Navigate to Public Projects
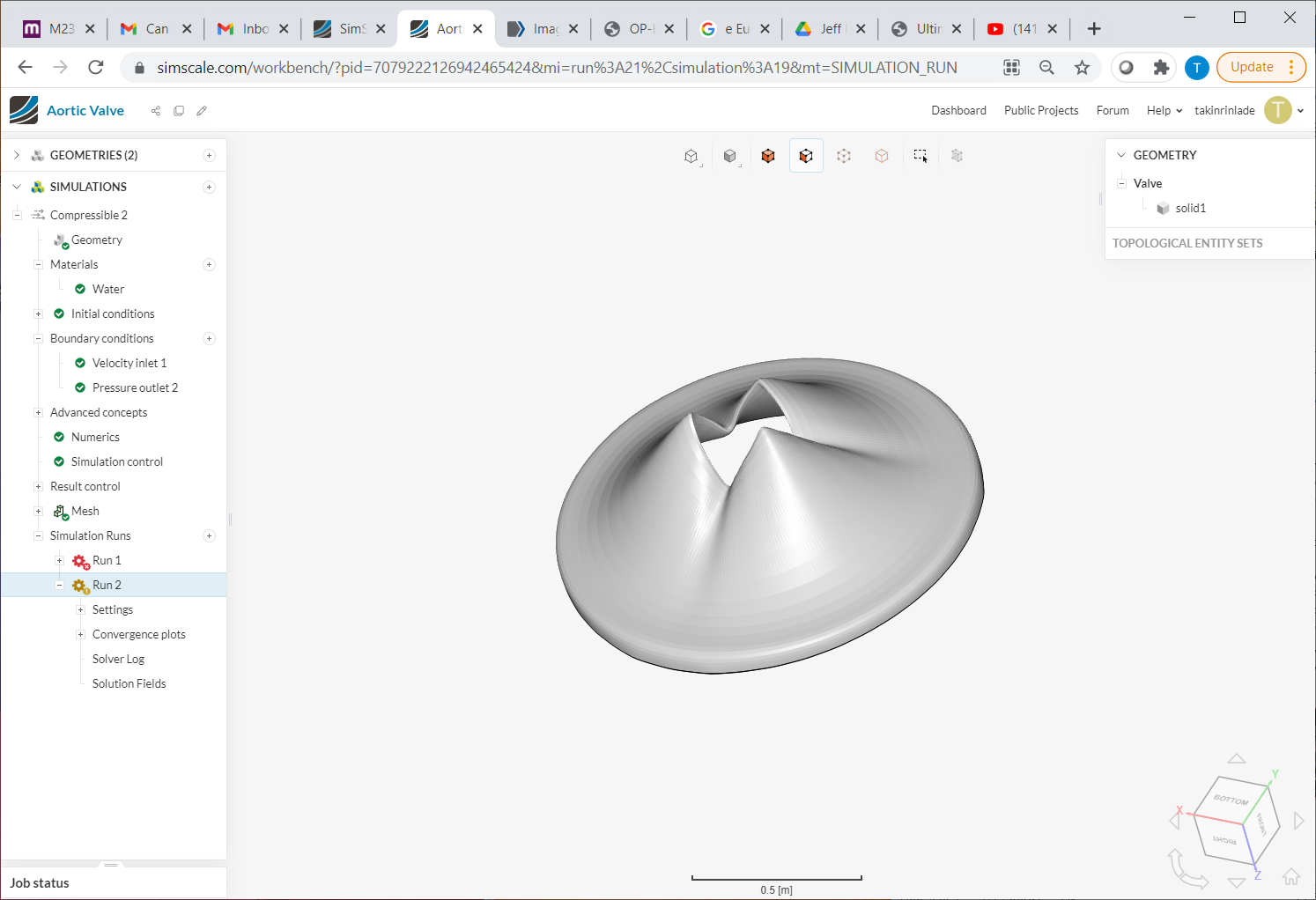This screenshot has width=1316, height=900. (x=1041, y=110)
